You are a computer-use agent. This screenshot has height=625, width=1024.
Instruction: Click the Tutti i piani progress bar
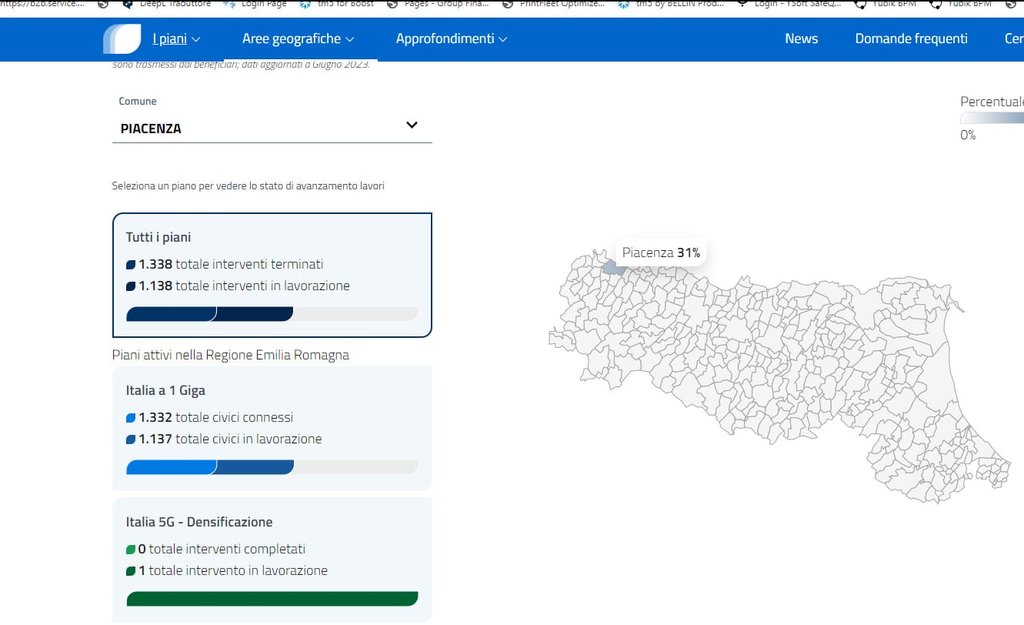coord(272,314)
